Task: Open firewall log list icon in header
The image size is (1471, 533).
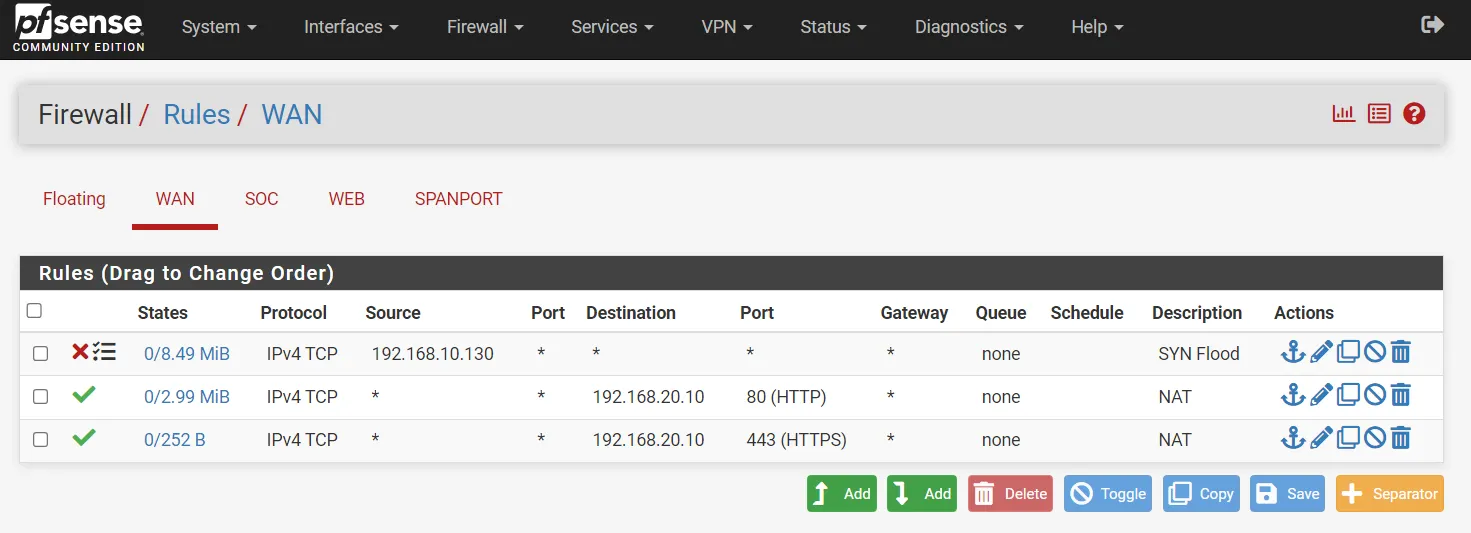Action: click(x=1379, y=114)
